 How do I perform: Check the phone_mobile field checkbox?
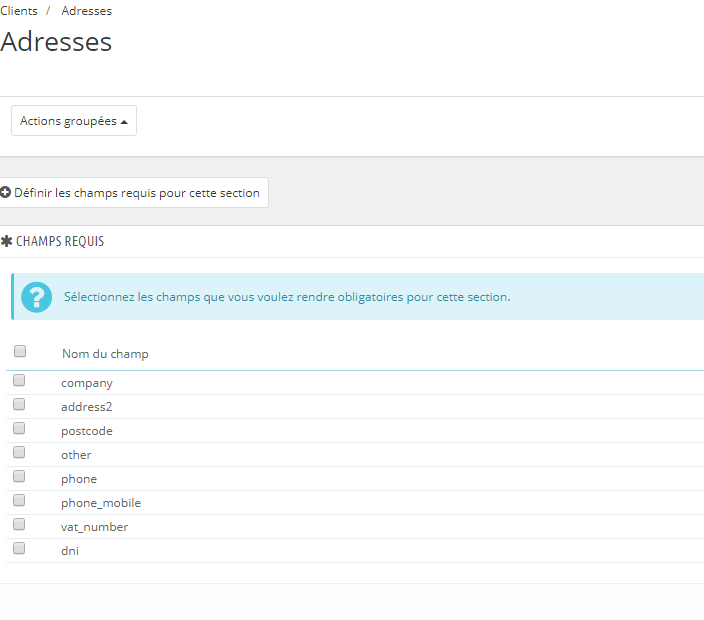[x=19, y=500]
